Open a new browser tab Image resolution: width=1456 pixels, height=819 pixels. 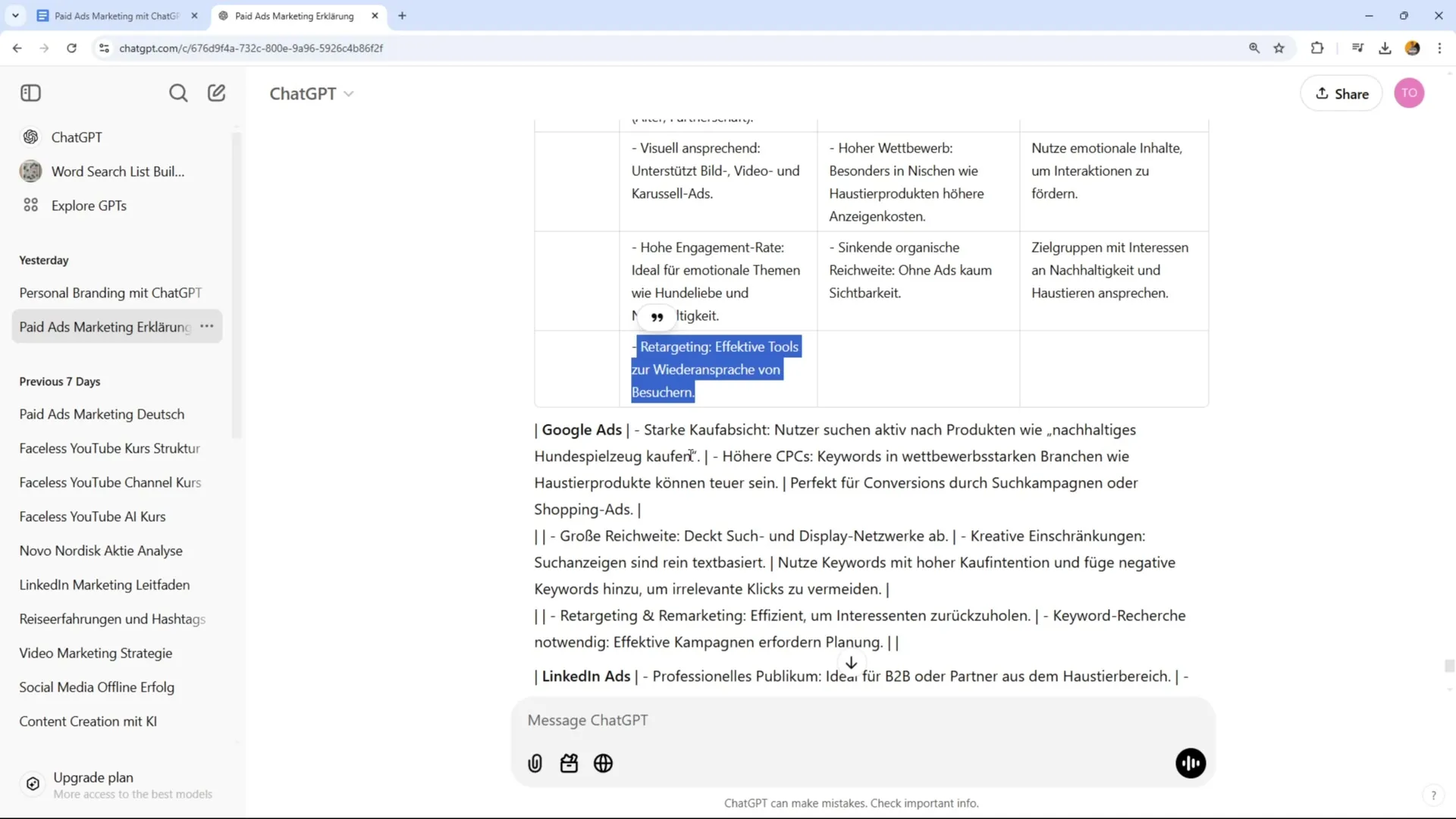click(x=402, y=16)
